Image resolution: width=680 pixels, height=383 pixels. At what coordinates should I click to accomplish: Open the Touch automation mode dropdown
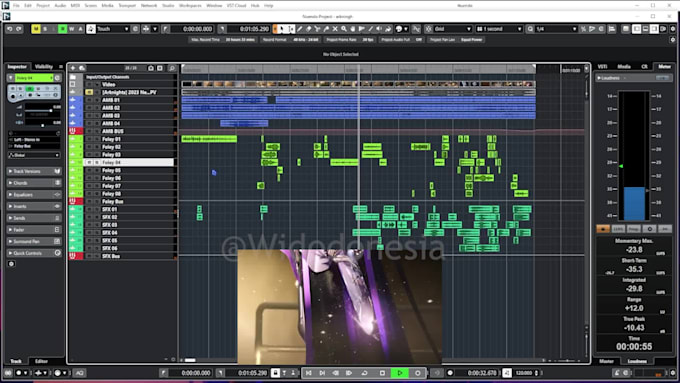tap(113, 29)
